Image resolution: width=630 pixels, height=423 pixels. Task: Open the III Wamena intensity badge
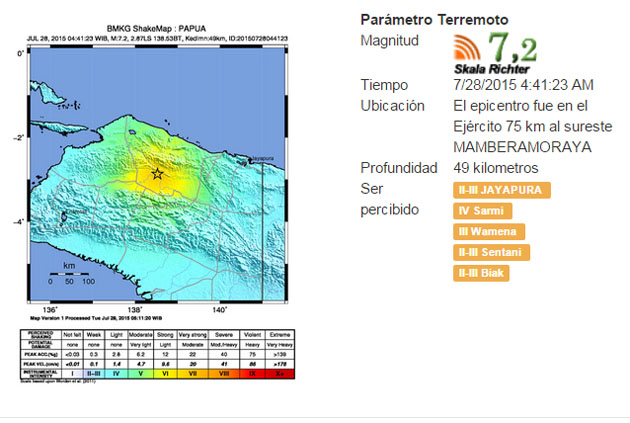pyautogui.click(x=487, y=232)
